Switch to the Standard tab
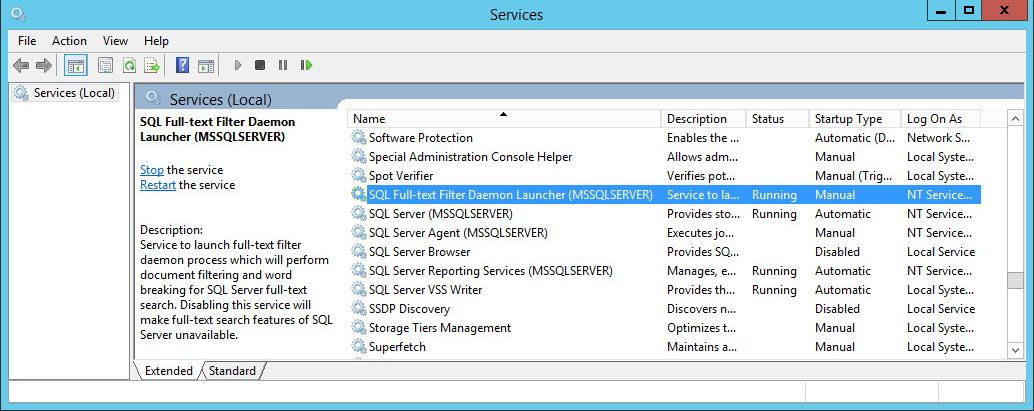 pyautogui.click(x=232, y=371)
